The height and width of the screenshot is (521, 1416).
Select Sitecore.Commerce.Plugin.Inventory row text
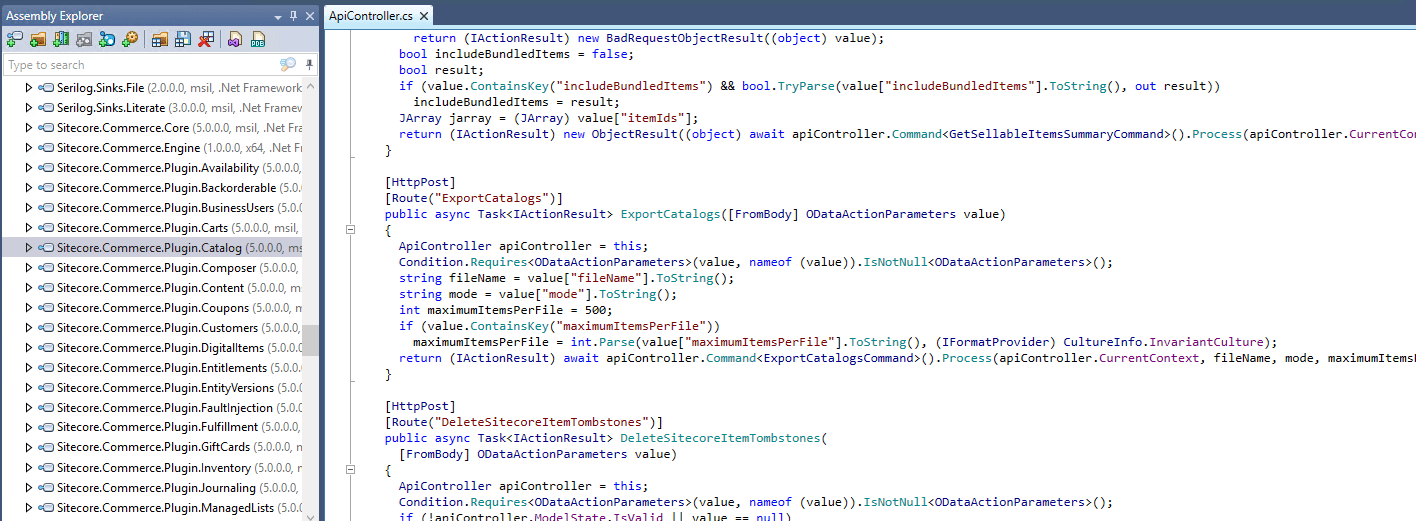coord(154,468)
